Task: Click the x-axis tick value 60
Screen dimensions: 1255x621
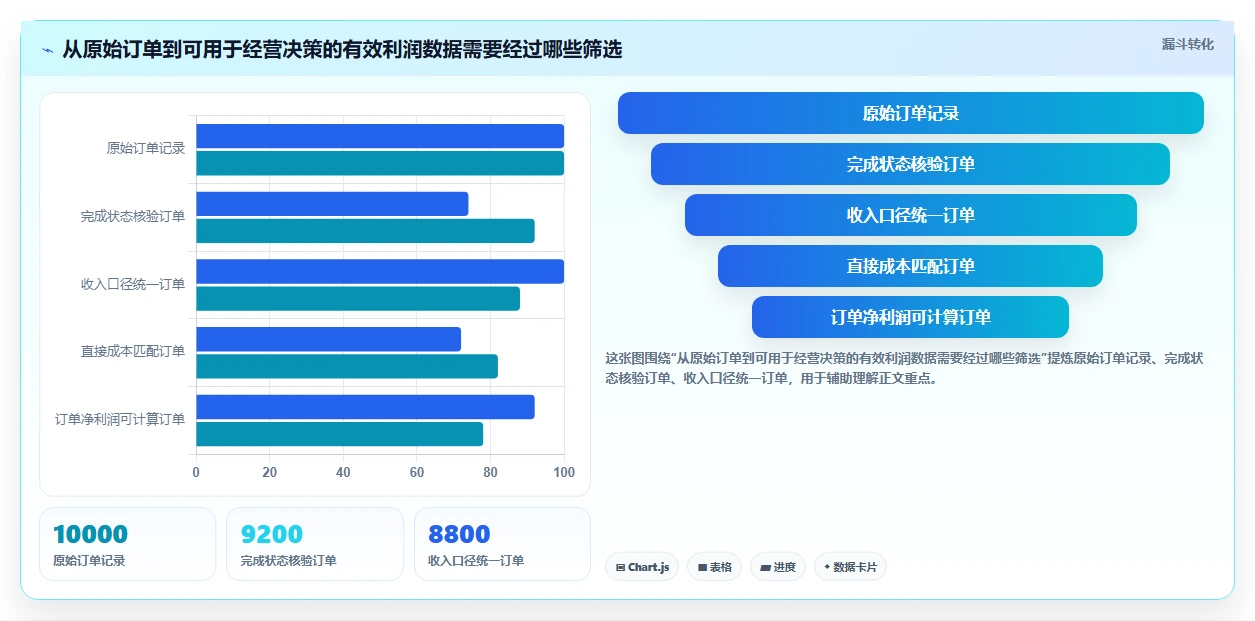Action: (417, 472)
